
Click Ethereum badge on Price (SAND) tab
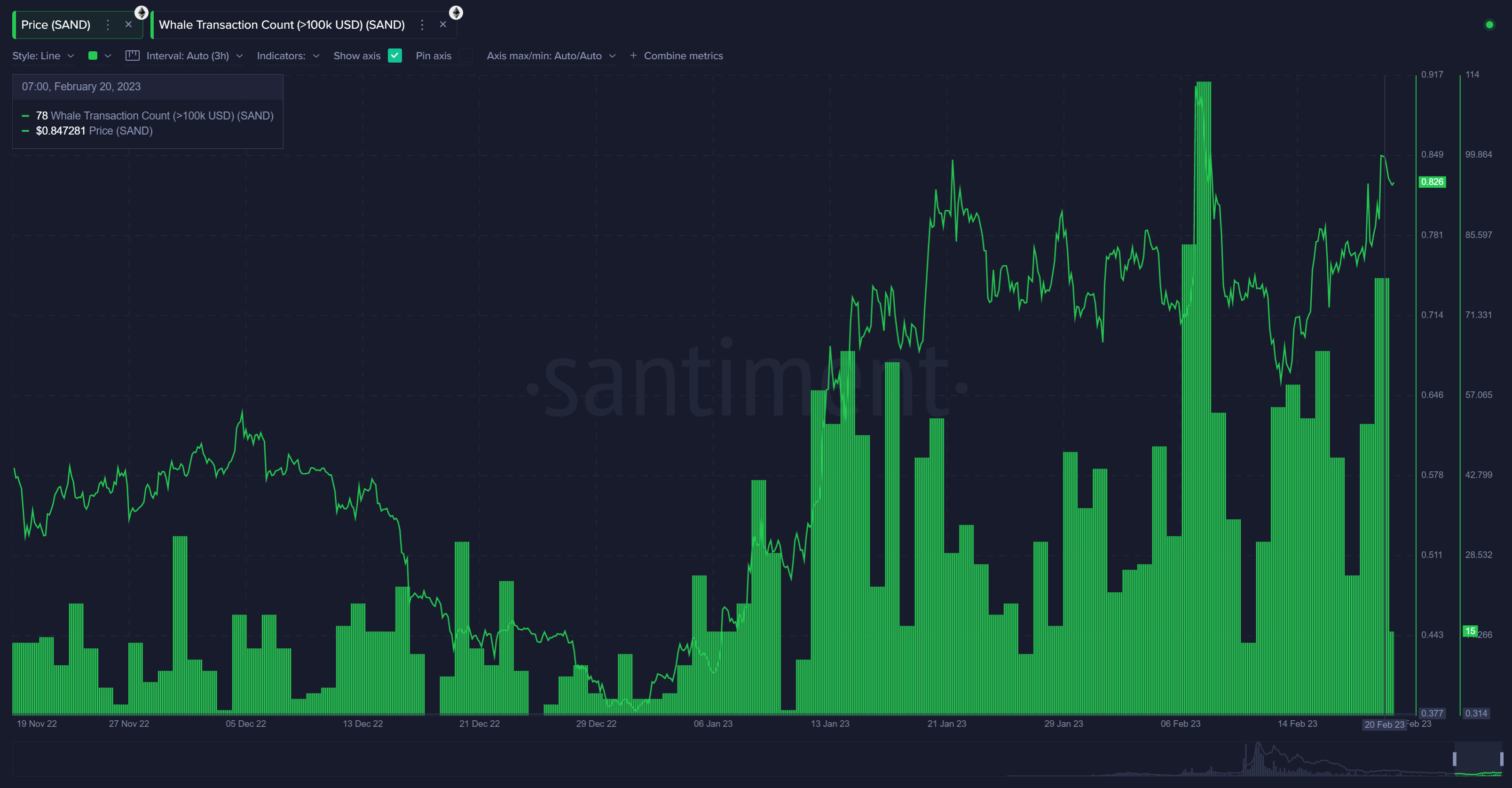[x=142, y=12]
